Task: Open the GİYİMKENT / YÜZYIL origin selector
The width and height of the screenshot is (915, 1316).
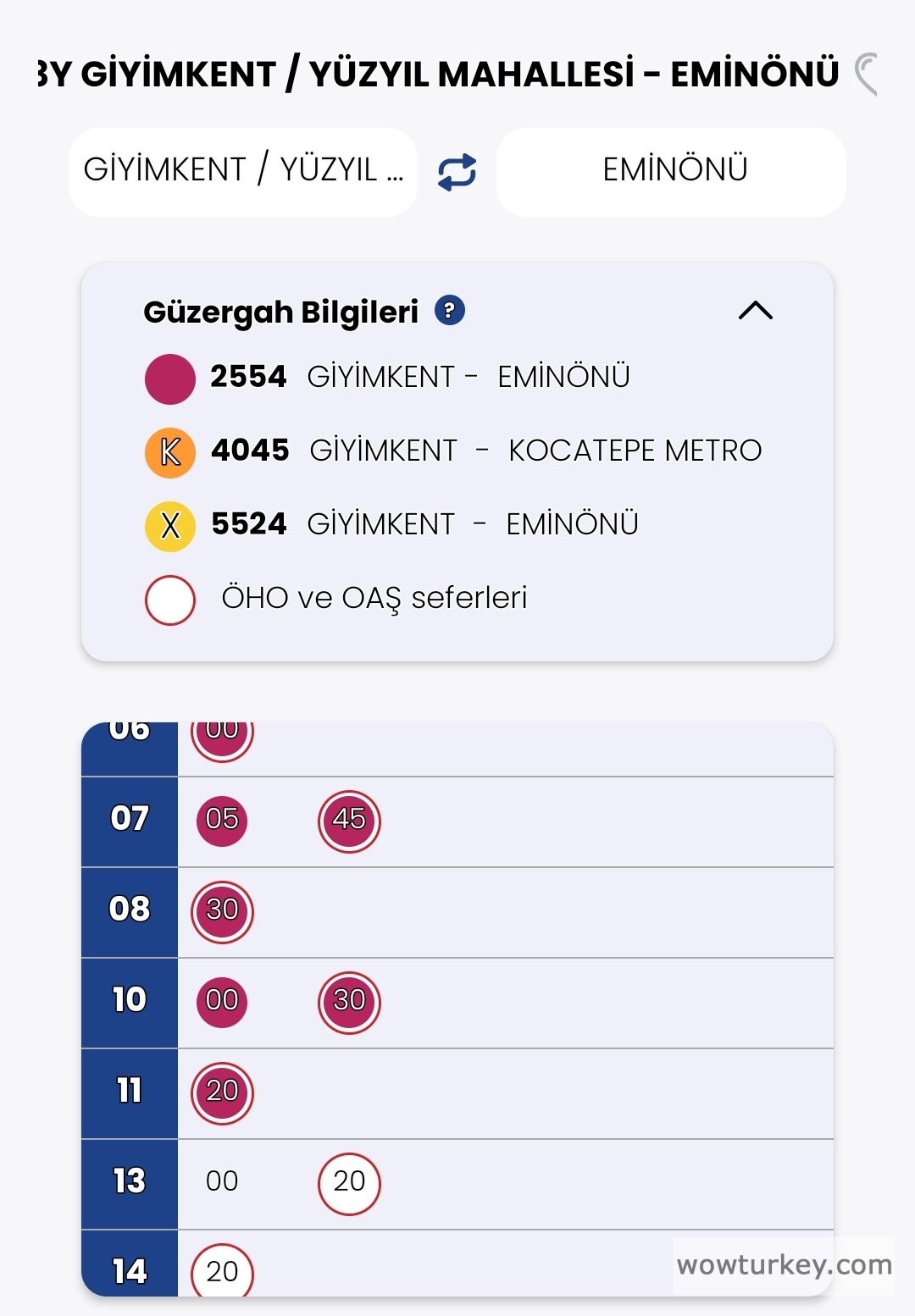Action: pos(244,170)
